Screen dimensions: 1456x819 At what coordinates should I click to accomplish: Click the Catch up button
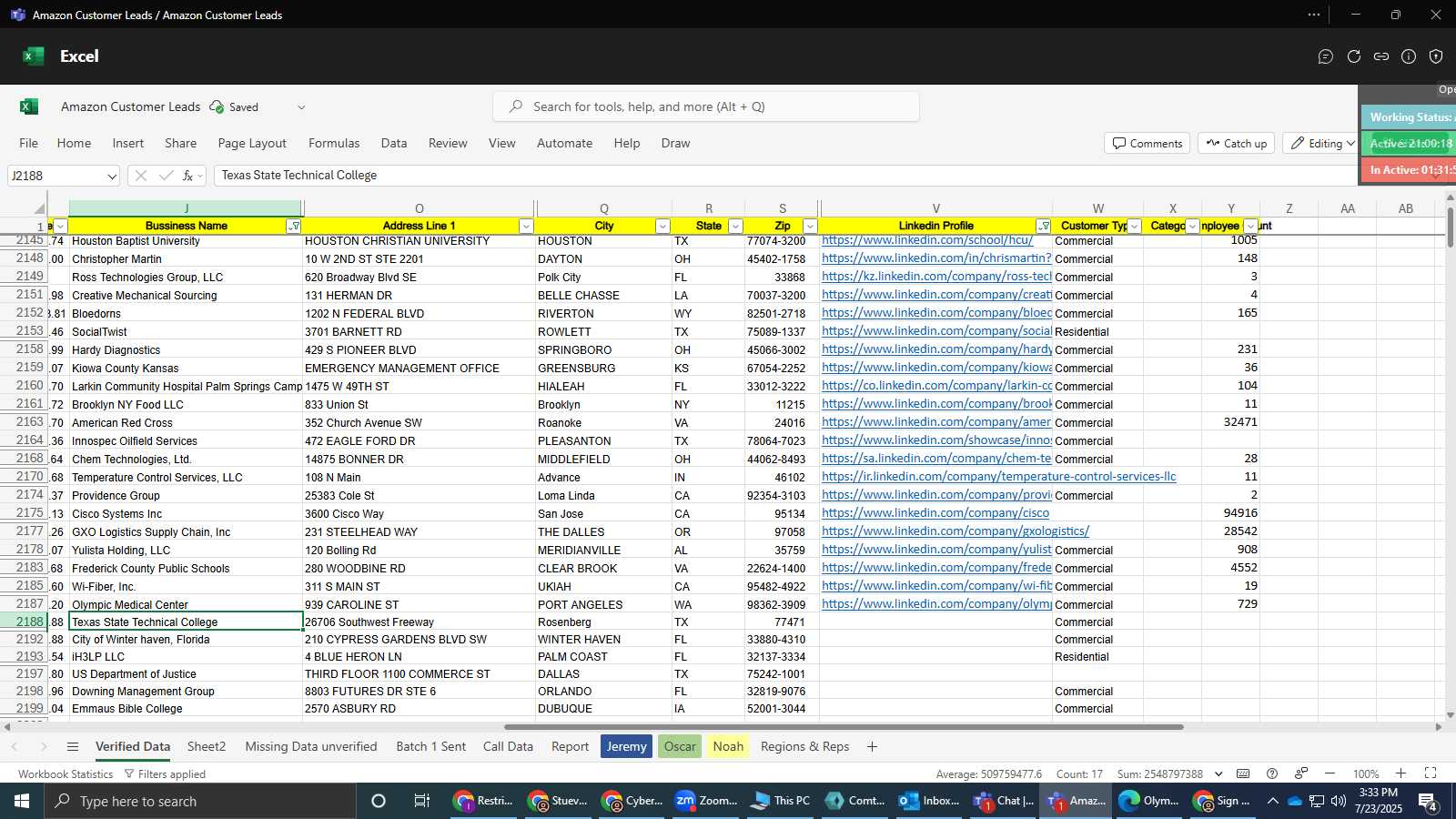point(1236,144)
